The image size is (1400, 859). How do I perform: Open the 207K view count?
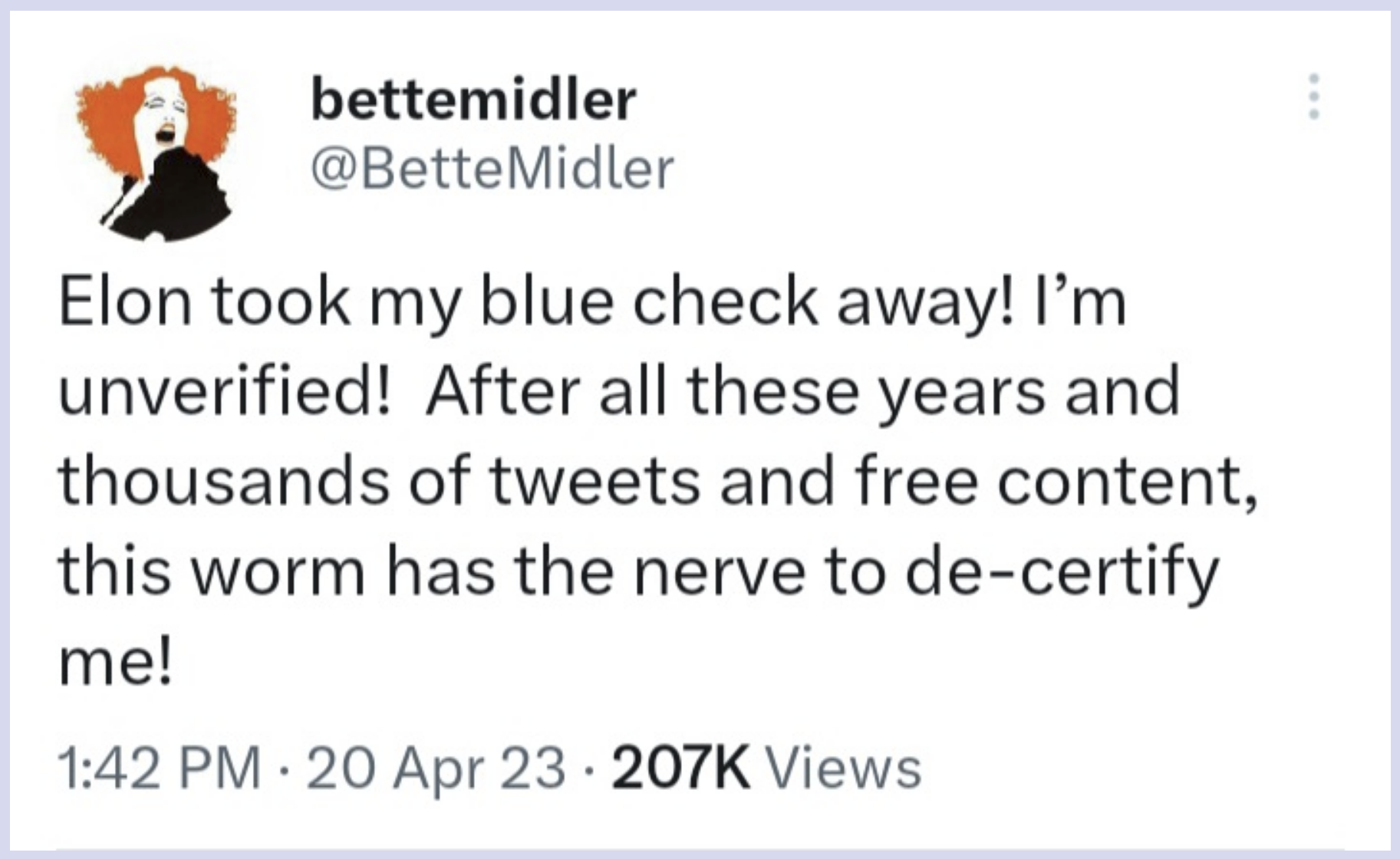(681, 768)
